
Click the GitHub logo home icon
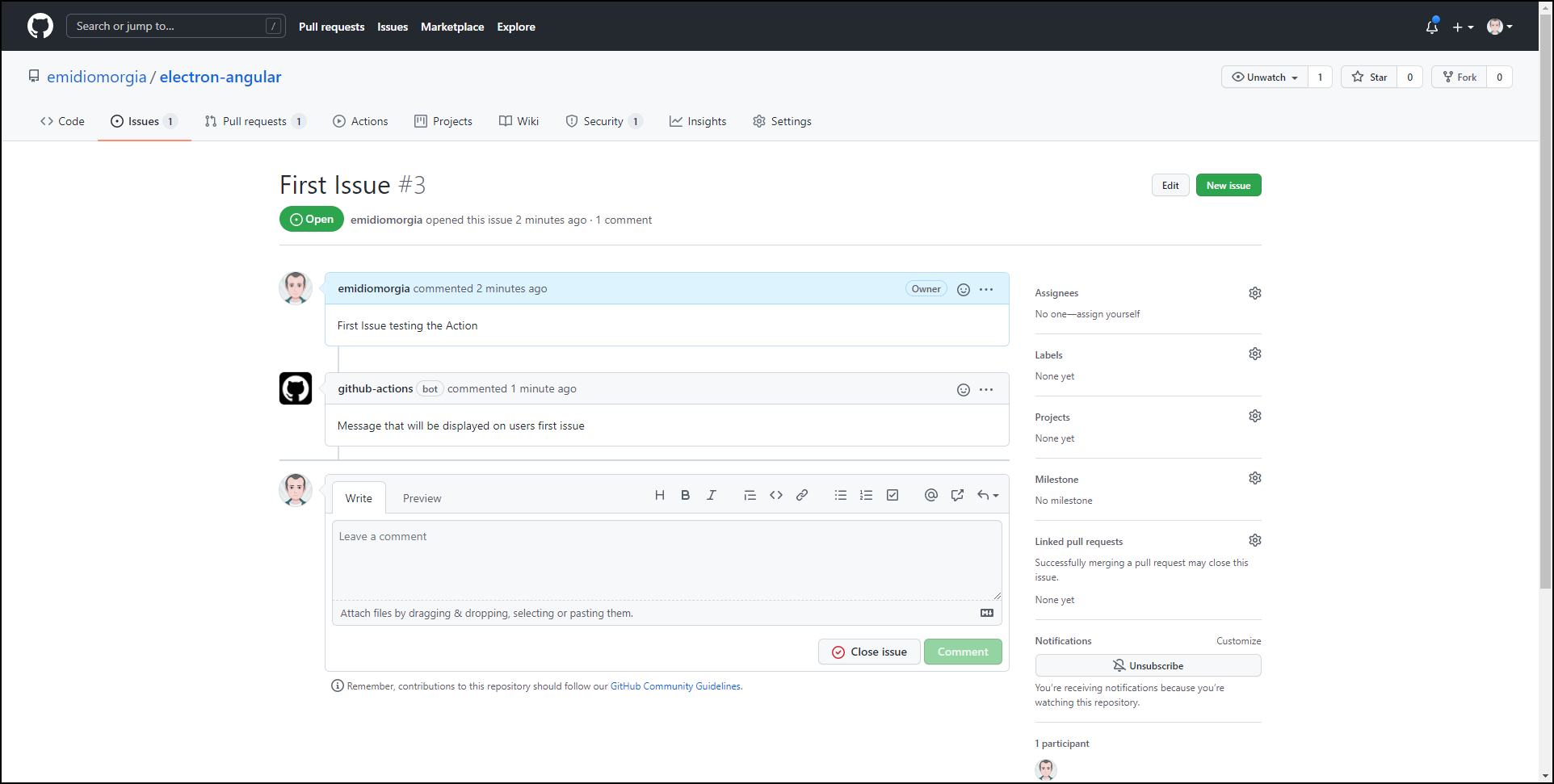40,26
